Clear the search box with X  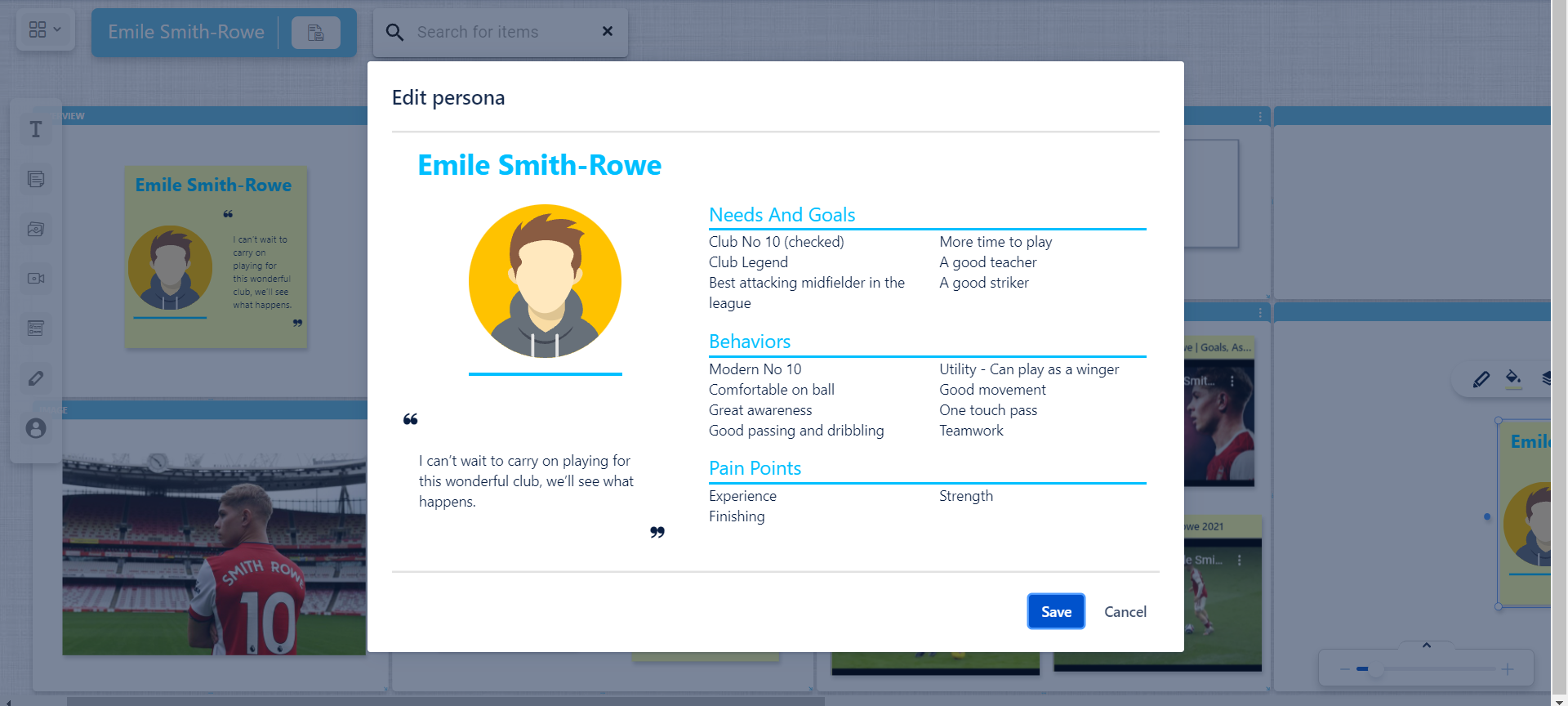click(607, 31)
